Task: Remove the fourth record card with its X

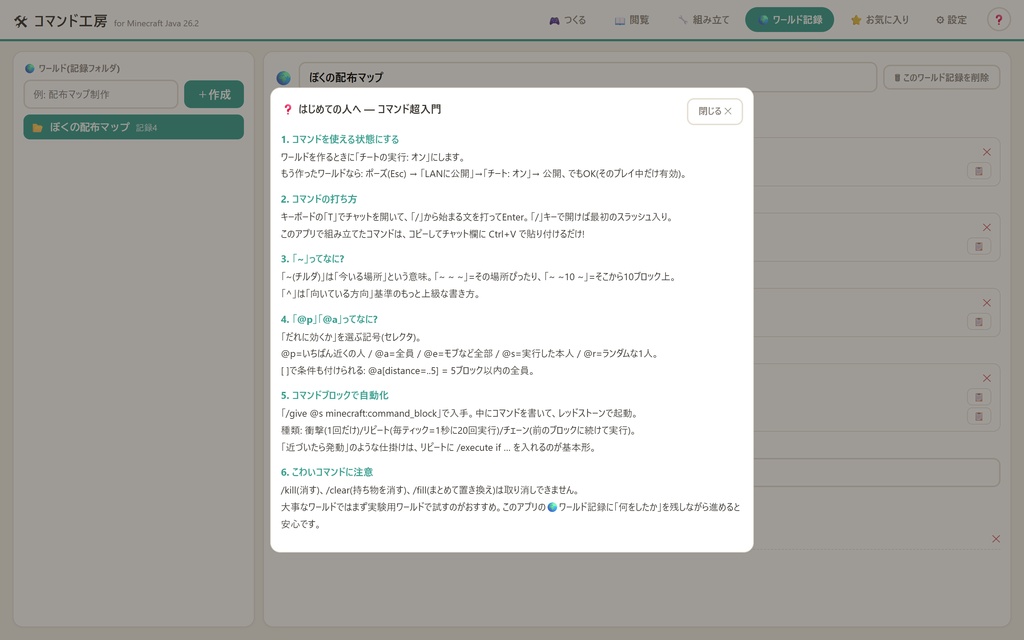Action: point(987,378)
